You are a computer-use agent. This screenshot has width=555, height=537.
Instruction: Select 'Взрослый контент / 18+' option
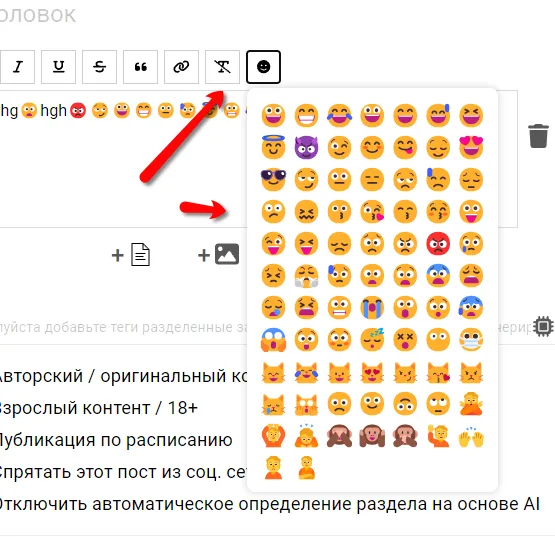(x=98, y=408)
